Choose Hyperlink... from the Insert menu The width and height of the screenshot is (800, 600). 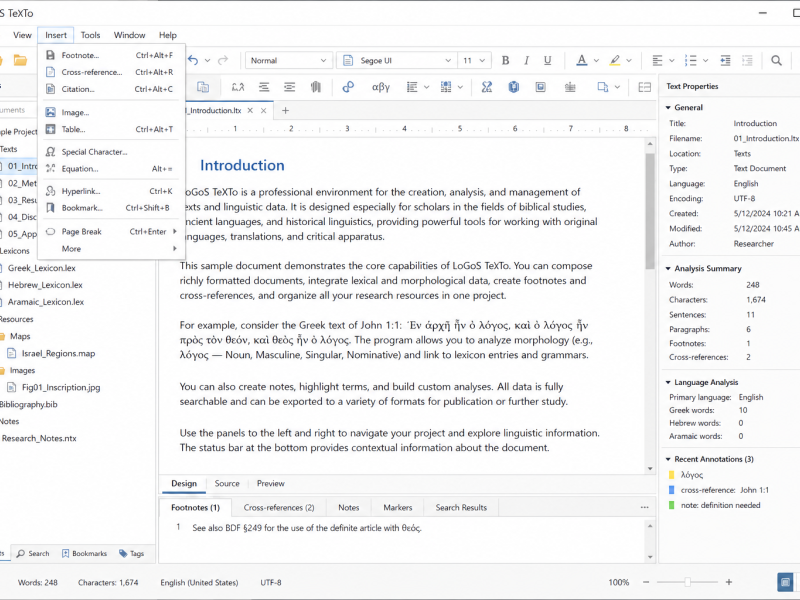[x=109, y=191]
